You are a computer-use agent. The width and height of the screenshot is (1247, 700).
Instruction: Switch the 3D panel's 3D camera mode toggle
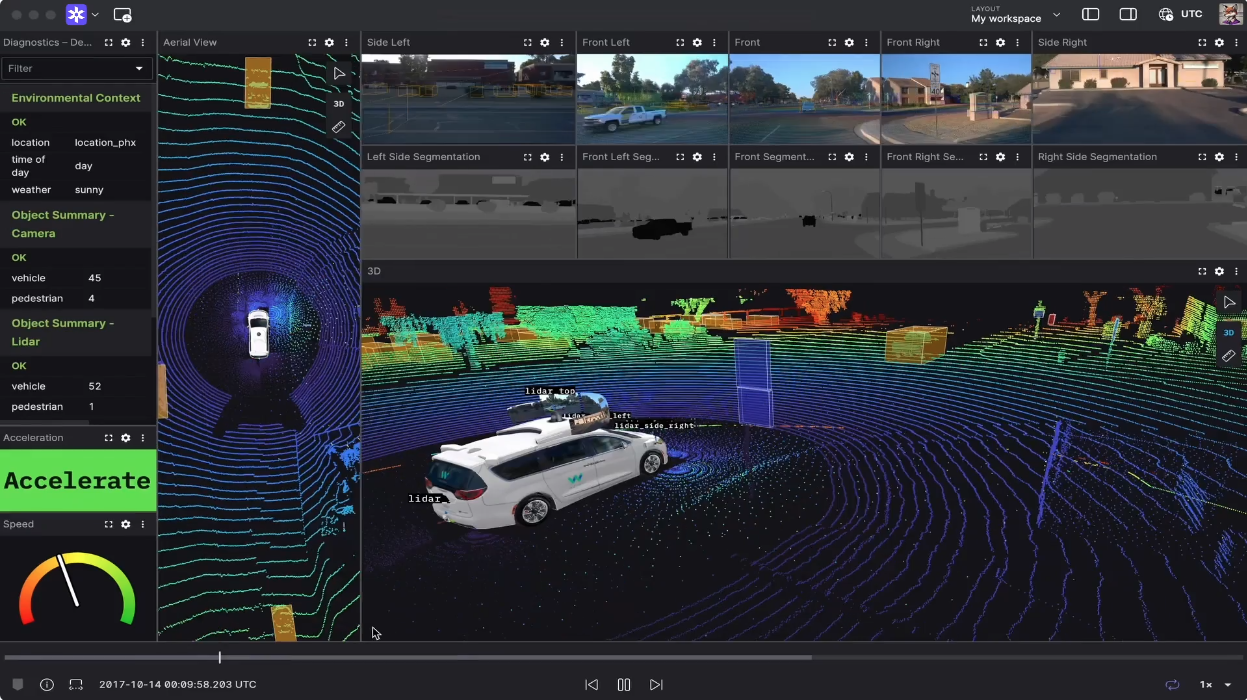point(1229,332)
